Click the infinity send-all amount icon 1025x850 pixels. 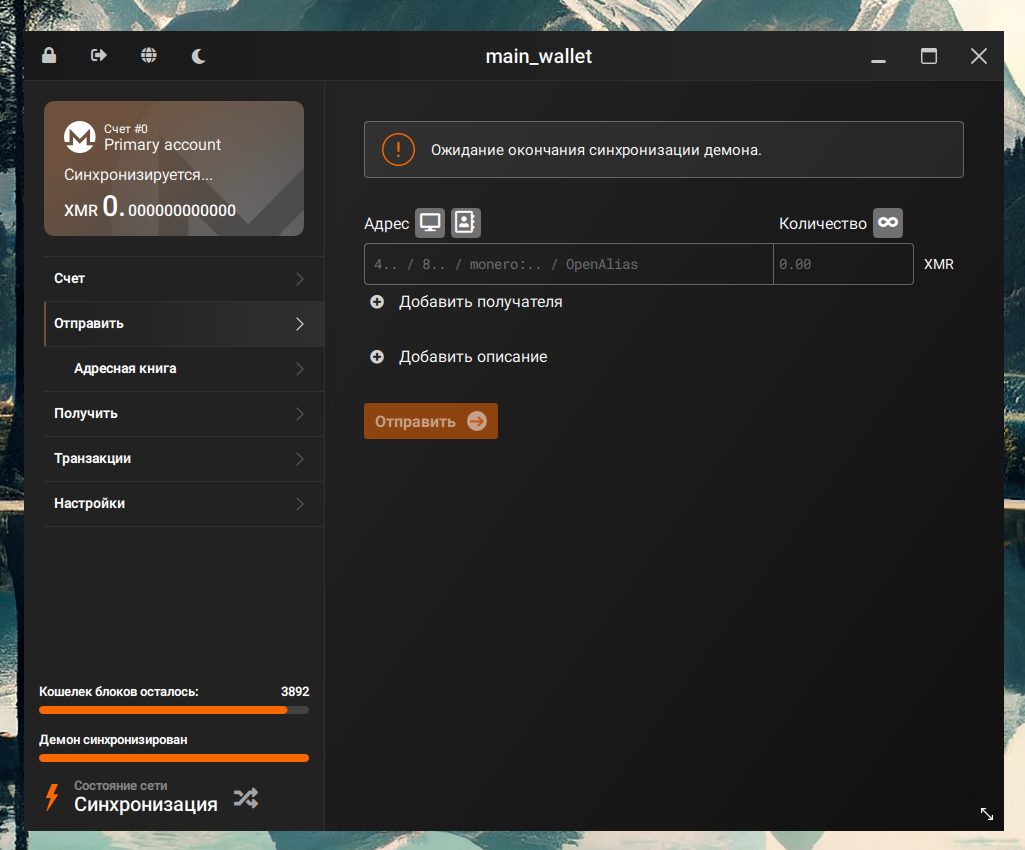[887, 223]
